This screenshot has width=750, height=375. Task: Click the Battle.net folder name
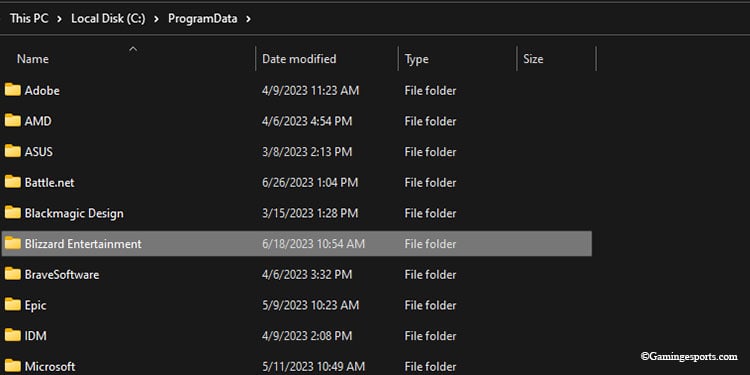(x=50, y=182)
